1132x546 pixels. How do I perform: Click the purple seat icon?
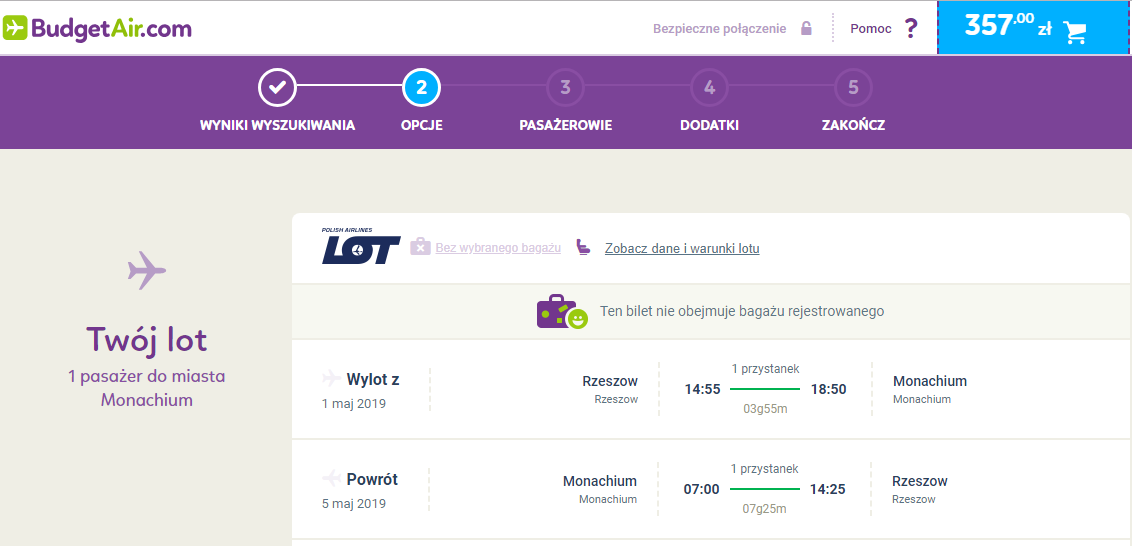tap(583, 247)
